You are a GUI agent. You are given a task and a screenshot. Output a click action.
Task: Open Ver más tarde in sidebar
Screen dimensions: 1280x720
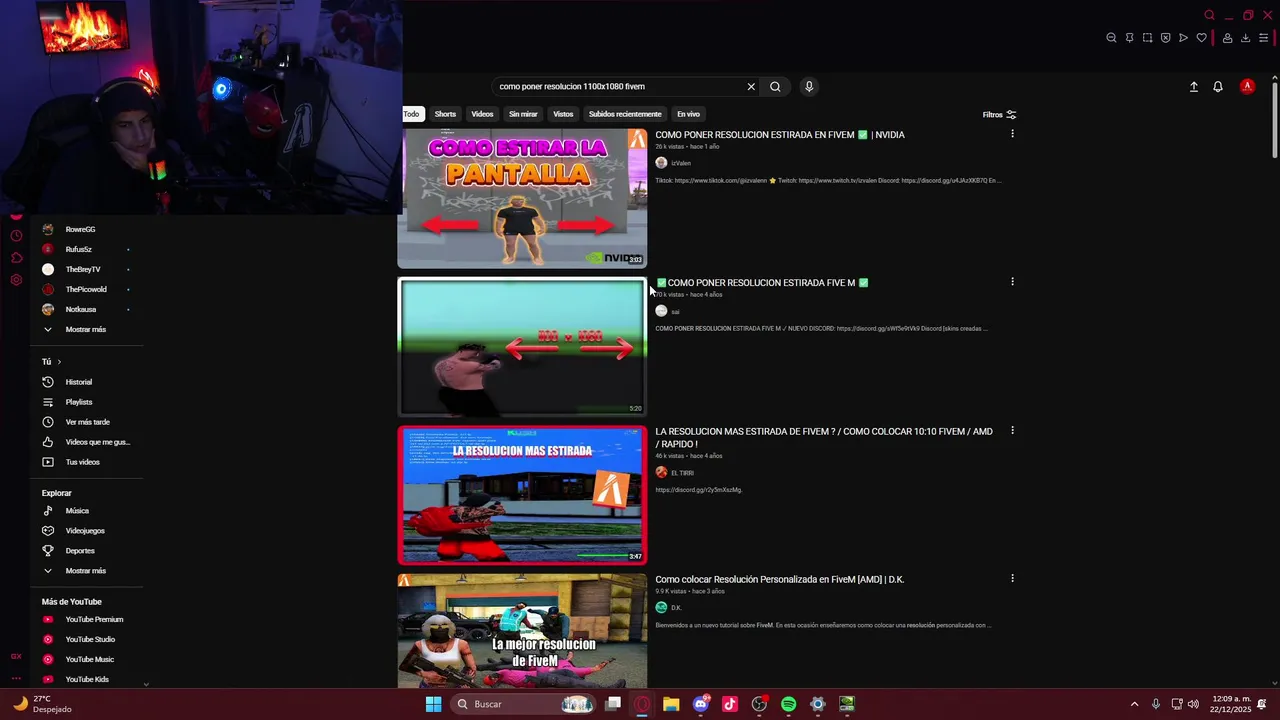click(87, 422)
